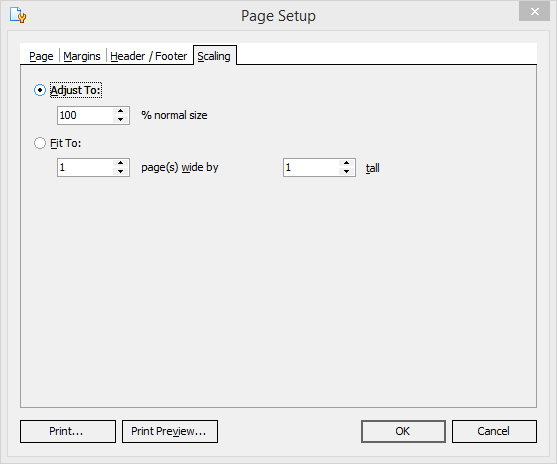Open the Margins tab
Viewport: 557px width, 464px height.
point(82,56)
